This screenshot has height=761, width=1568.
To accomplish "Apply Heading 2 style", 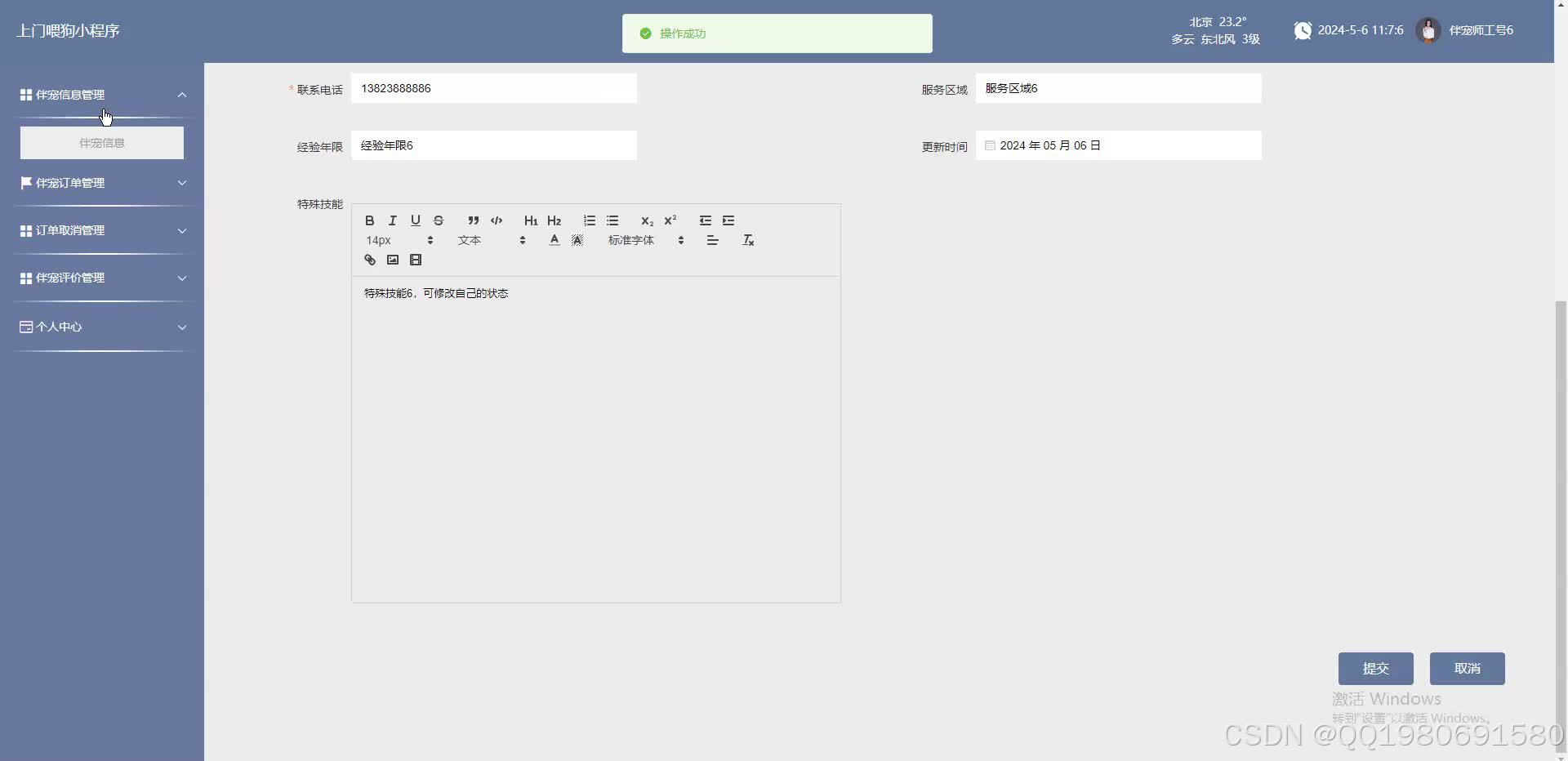I will tap(554, 220).
